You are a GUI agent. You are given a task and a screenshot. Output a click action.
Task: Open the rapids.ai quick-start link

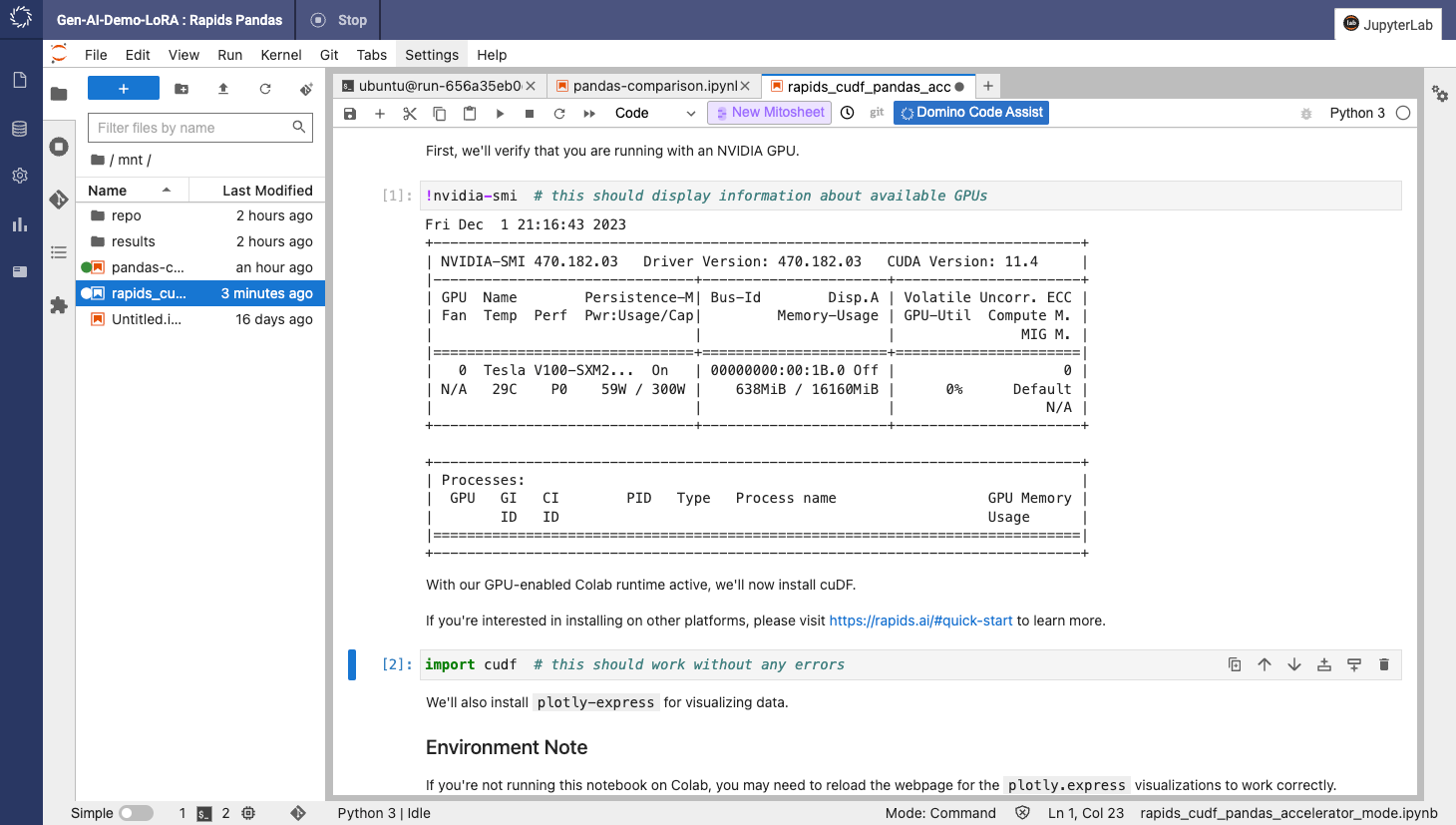coord(919,620)
